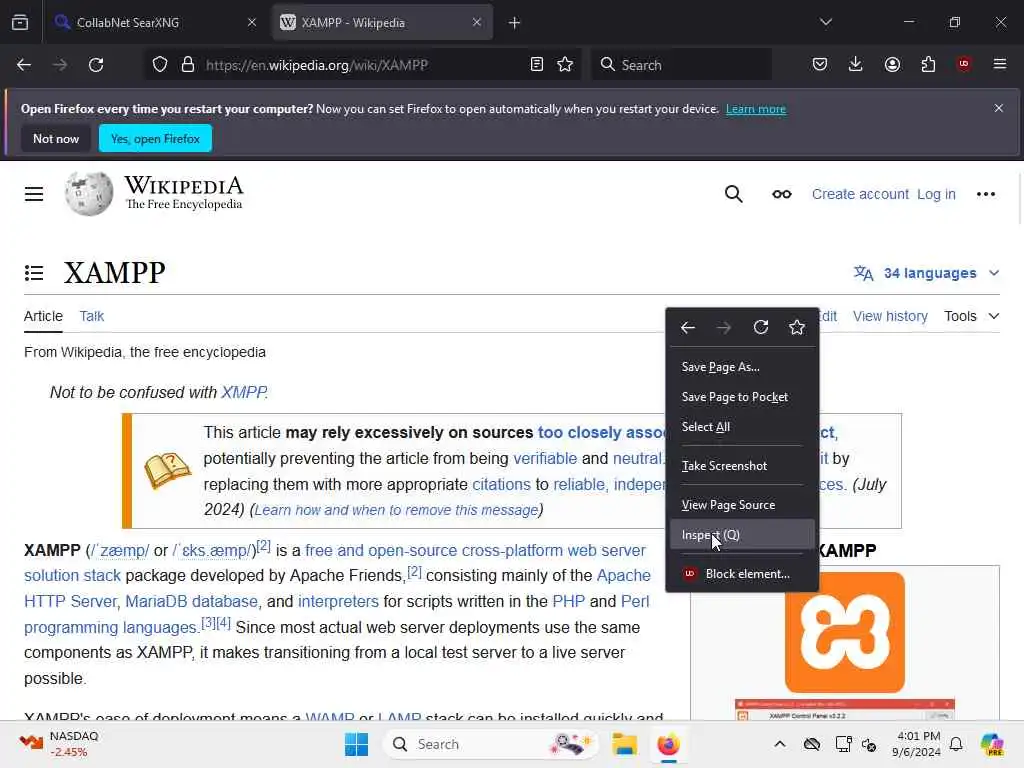Click Yes, open Firefox button
Viewport: 1024px width, 768px height.
tap(155, 138)
